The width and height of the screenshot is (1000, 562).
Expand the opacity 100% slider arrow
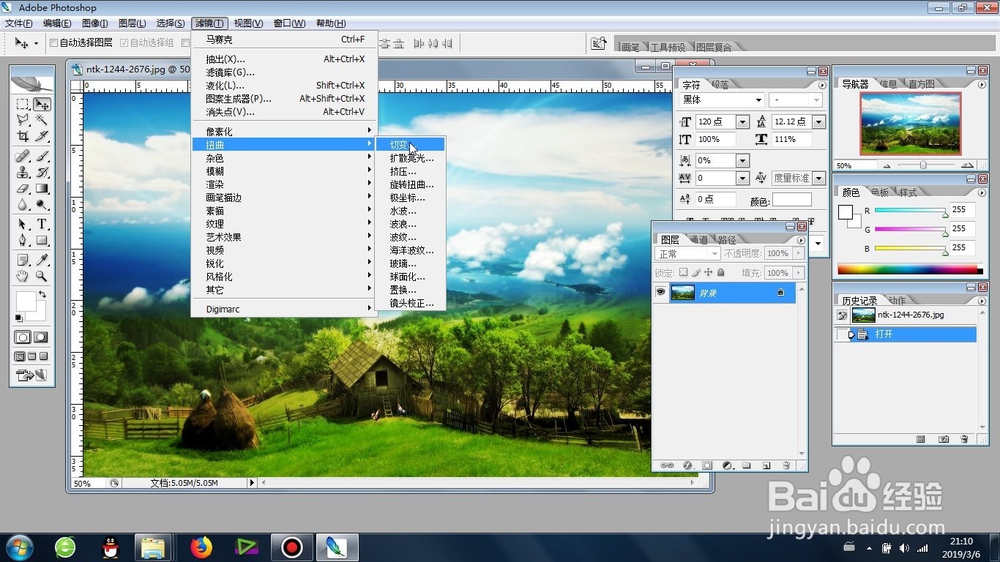pyautogui.click(x=798, y=253)
